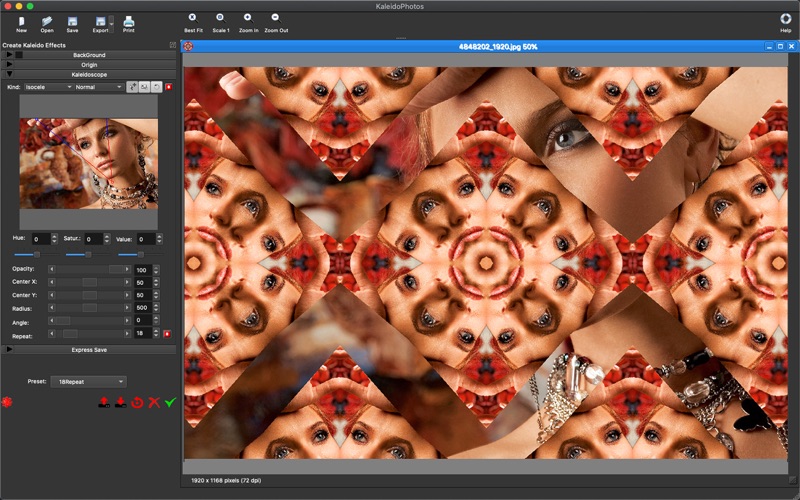
Task: Click the Value slider handle
Action: (141, 254)
